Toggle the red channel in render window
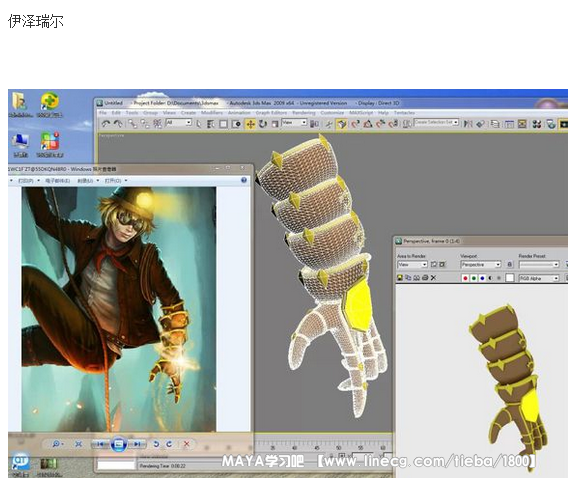 [x=465, y=278]
